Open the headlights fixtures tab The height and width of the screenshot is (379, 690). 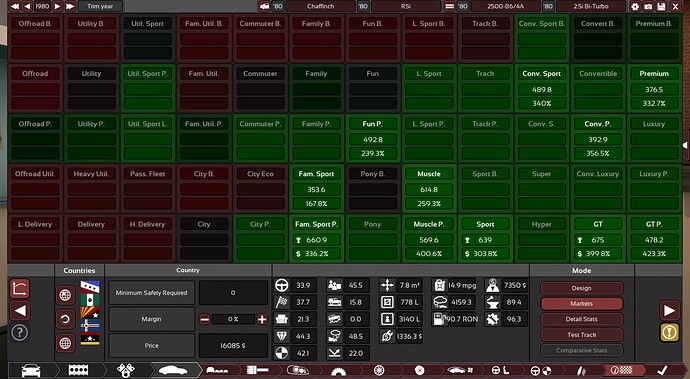coord(298,371)
